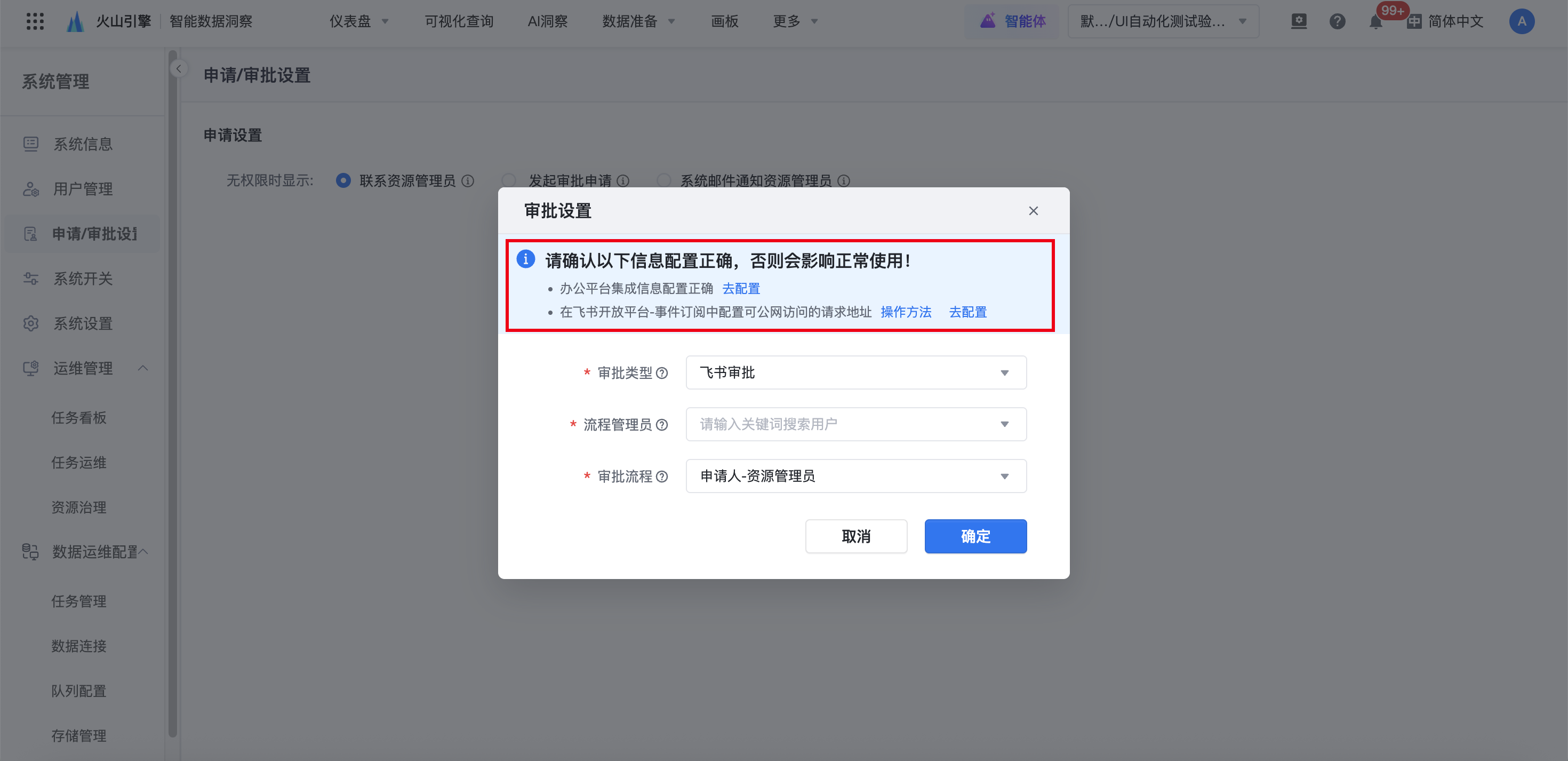Click the 确定 confirm button
This screenshot has height=761, width=1568.
(975, 536)
